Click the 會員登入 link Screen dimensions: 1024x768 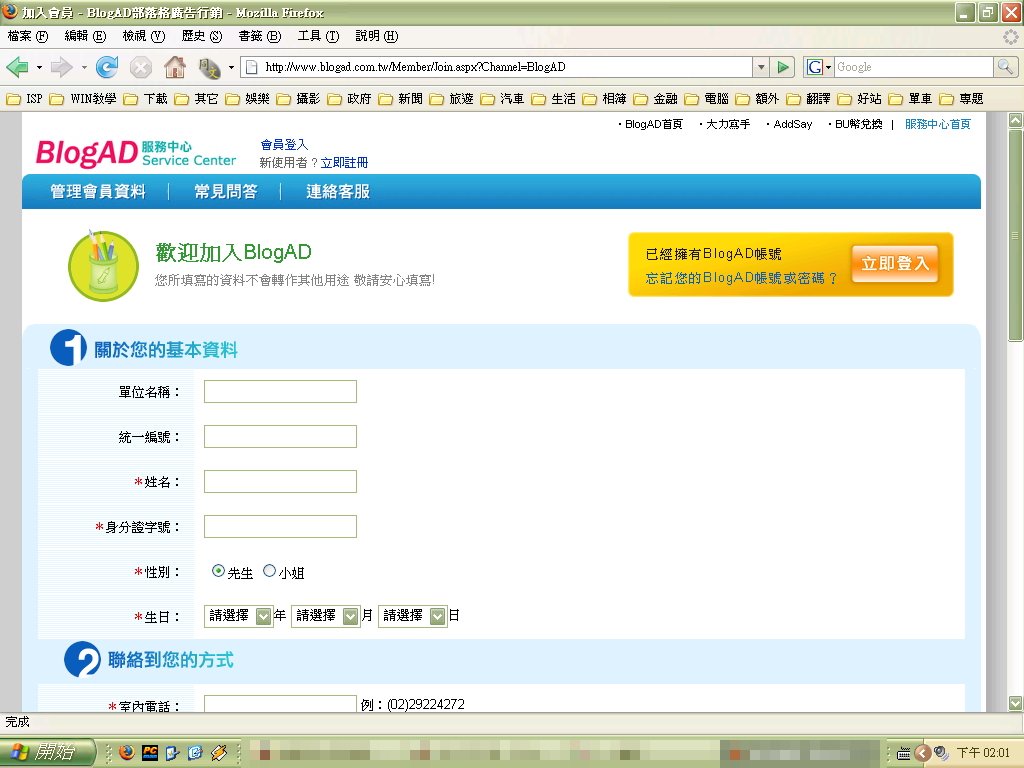[x=284, y=144]
